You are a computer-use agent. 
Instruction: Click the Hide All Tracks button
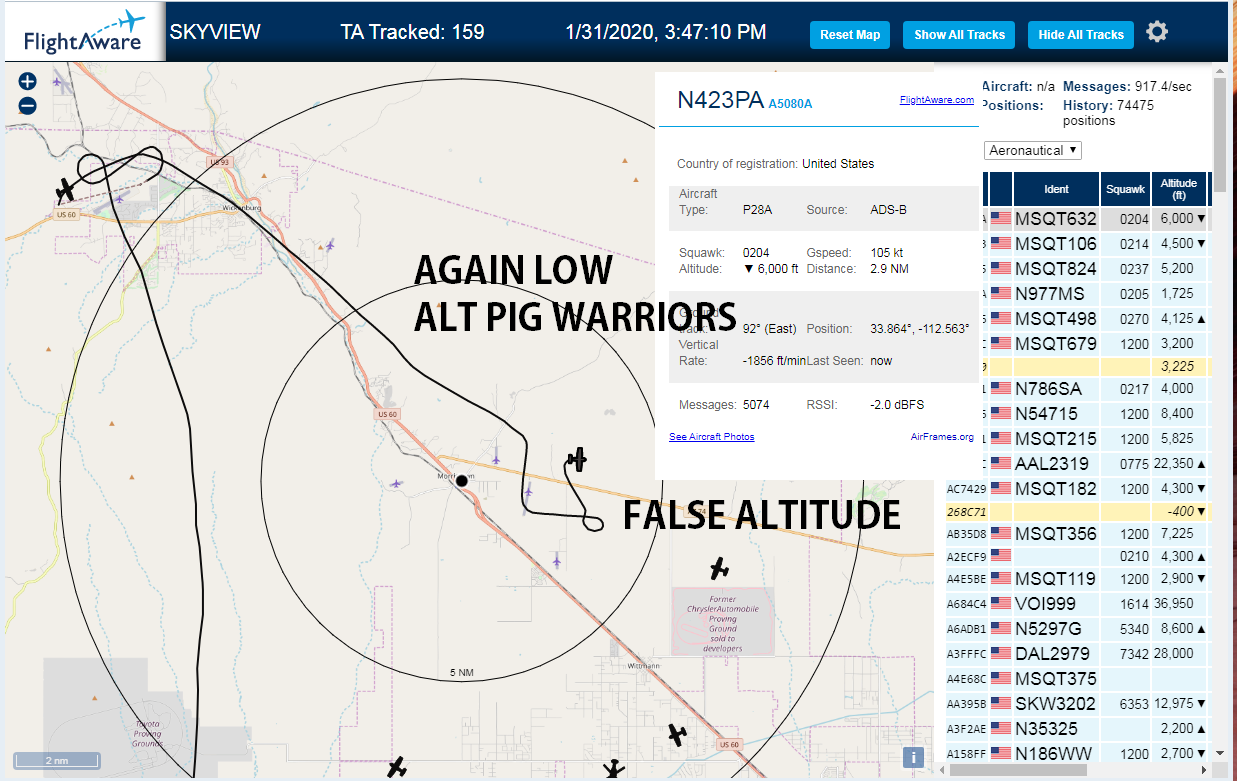tap(1081, 35)
